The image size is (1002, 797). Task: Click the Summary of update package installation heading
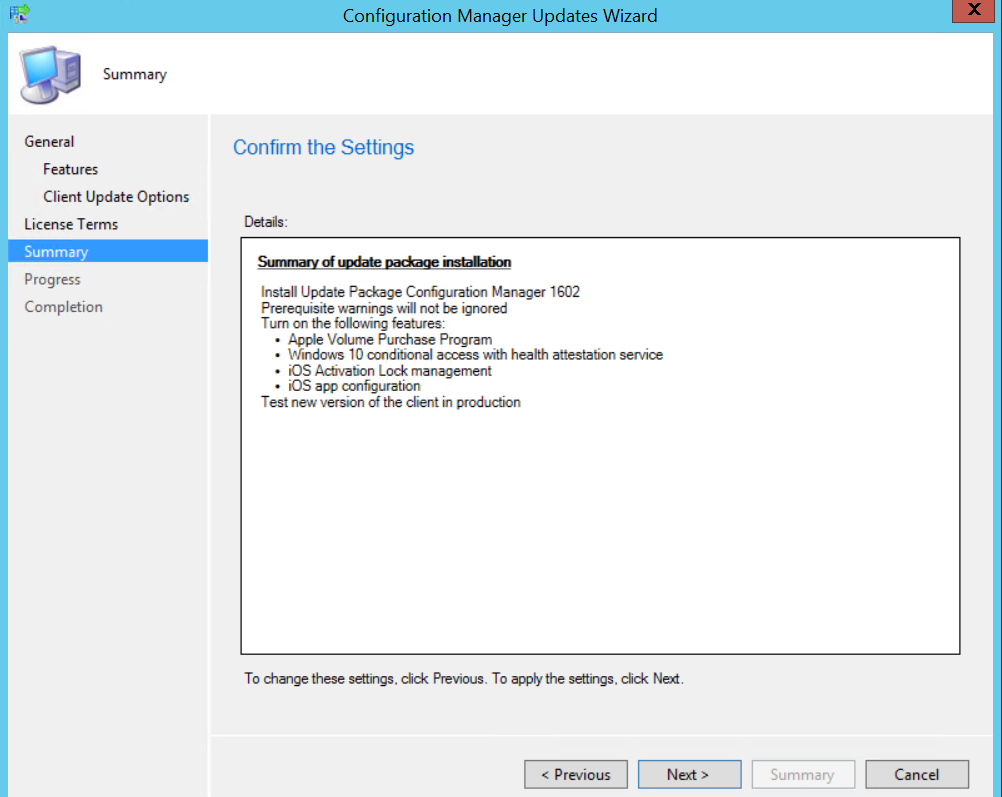384,262
